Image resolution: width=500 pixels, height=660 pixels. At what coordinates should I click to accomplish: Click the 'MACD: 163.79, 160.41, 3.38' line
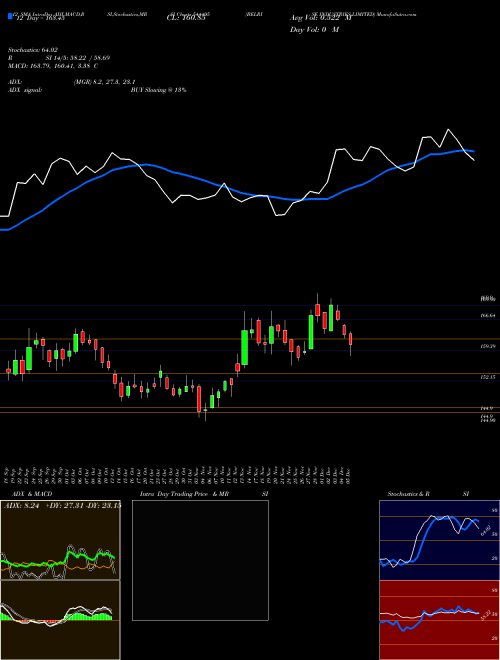tap(53, 66)
